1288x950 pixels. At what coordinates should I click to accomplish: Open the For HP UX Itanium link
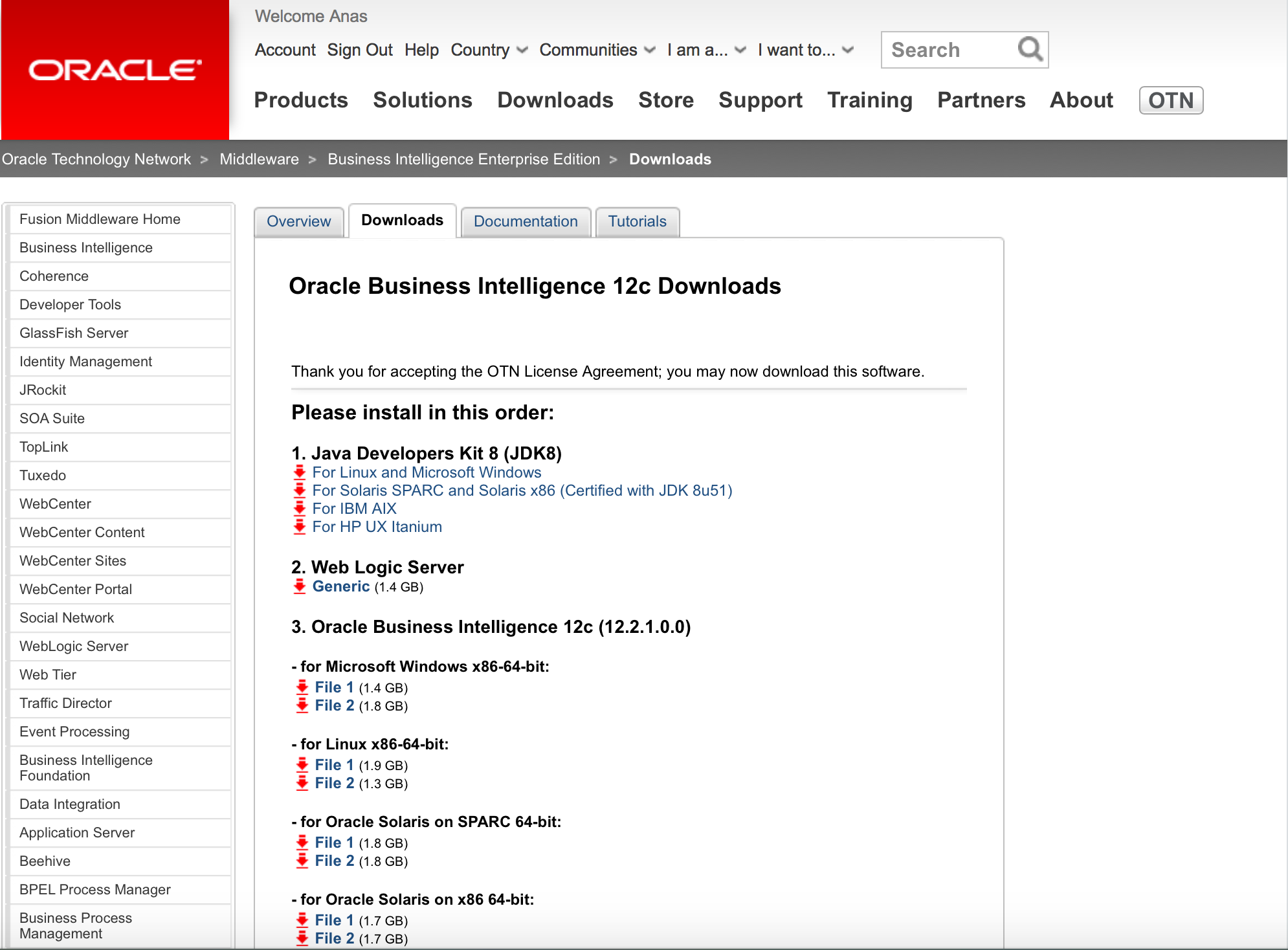click(377, 527)
